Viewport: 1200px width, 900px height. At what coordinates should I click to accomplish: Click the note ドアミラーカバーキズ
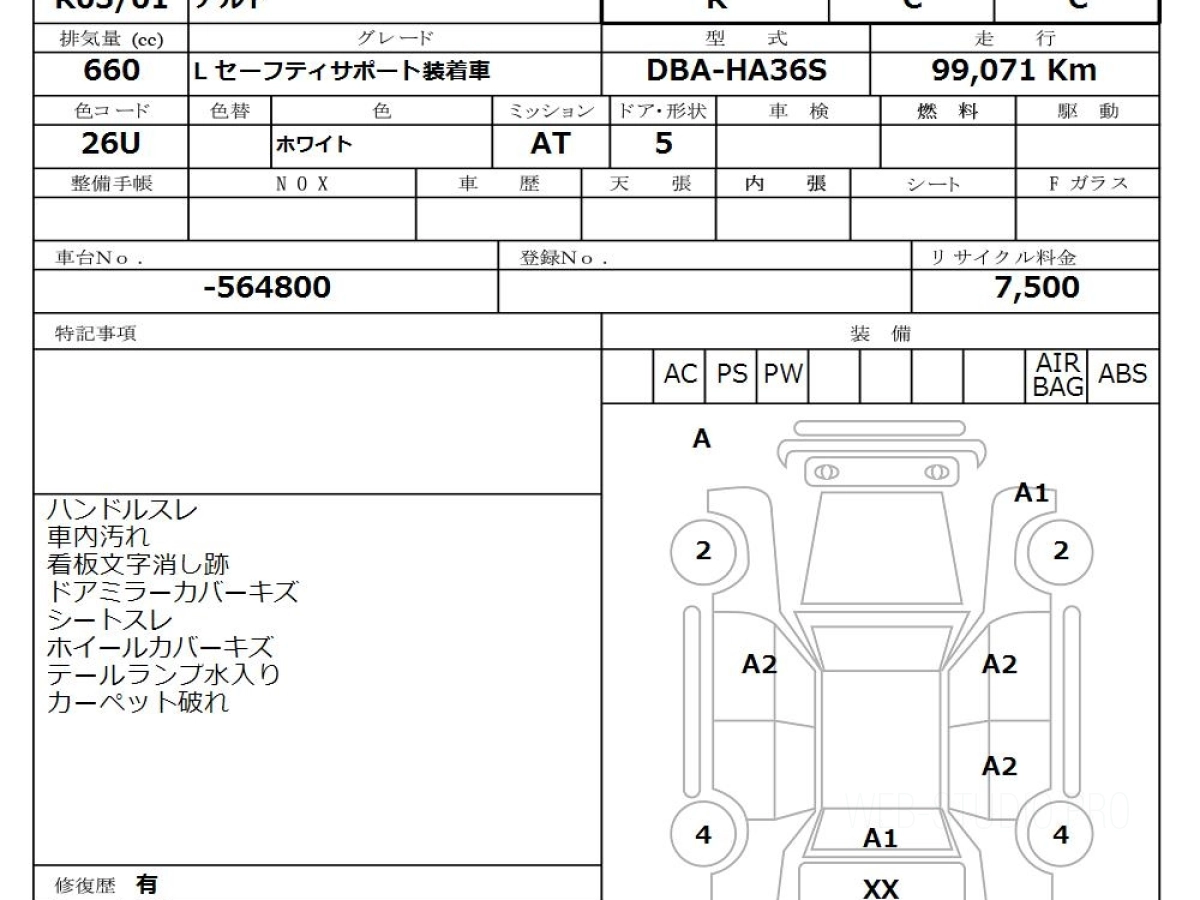(x=172, y=592)
